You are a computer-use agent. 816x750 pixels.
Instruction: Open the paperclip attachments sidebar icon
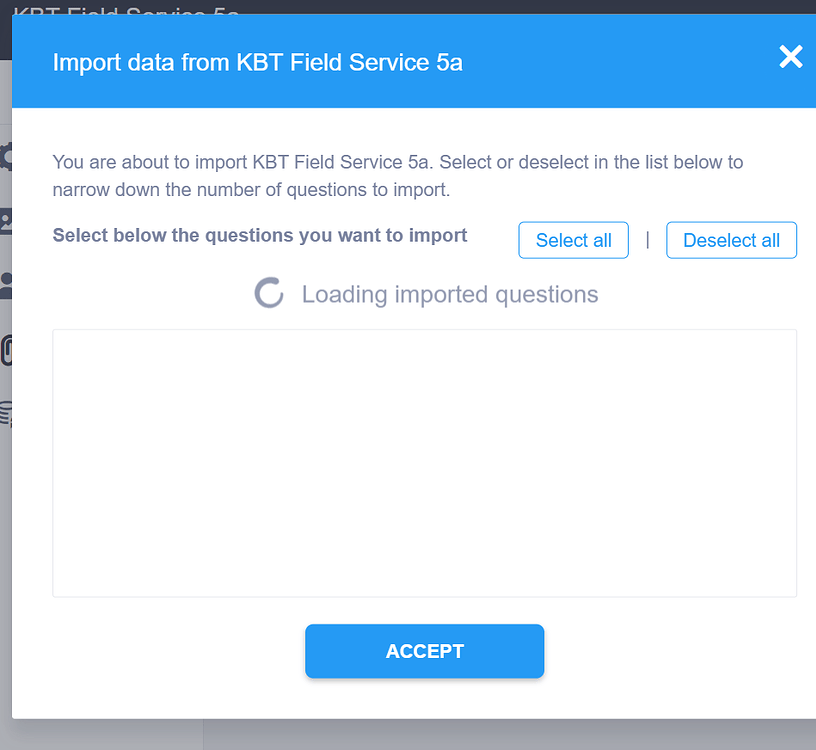[6, 350]
